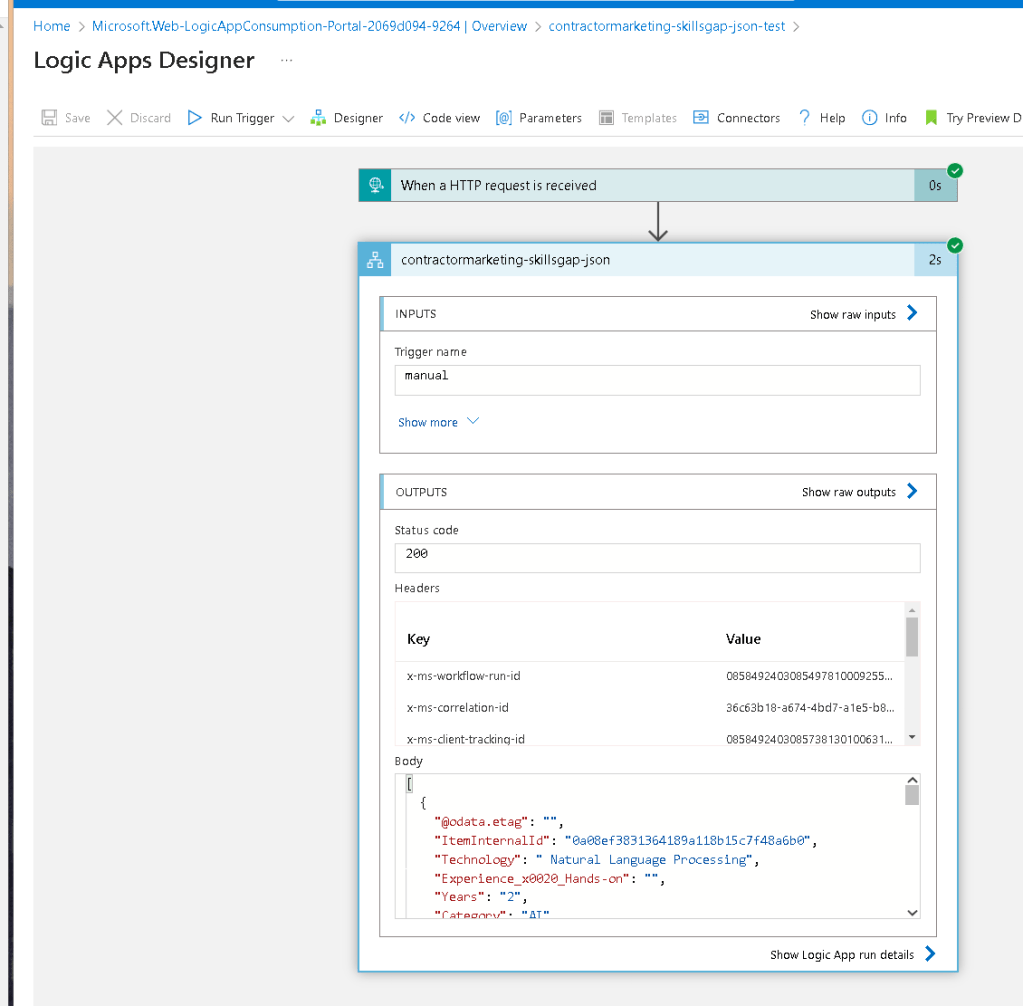Click the Code view brackets icon

[407, 117]
